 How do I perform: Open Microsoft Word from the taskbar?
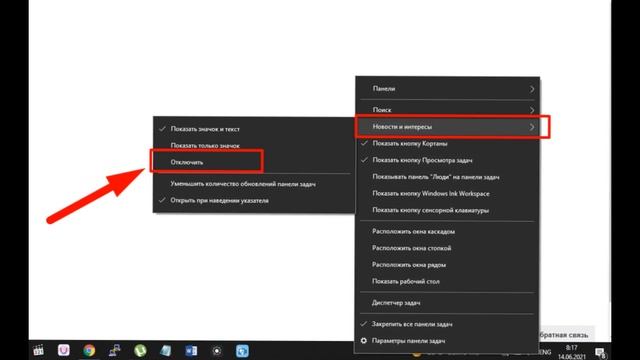tap(191, 351)
